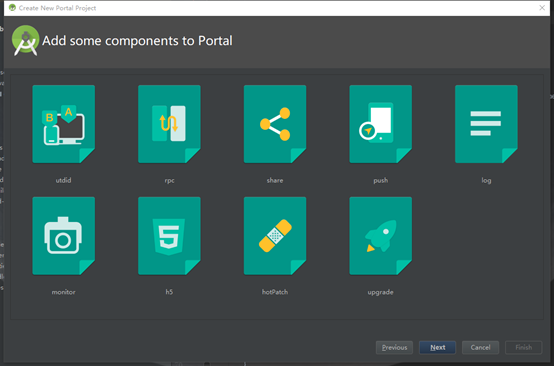Close the Create New Portal Project dialog
Image resolution: width=554 pixels, height=366 pixels.
pyautogui.click(x=542, y=8)
